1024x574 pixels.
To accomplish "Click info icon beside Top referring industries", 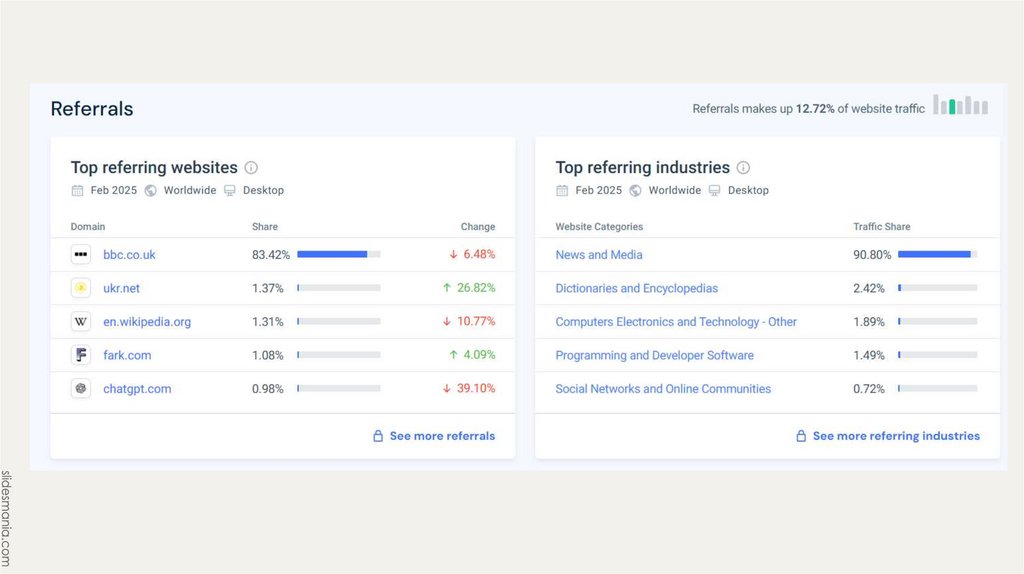I will (743, 168).
